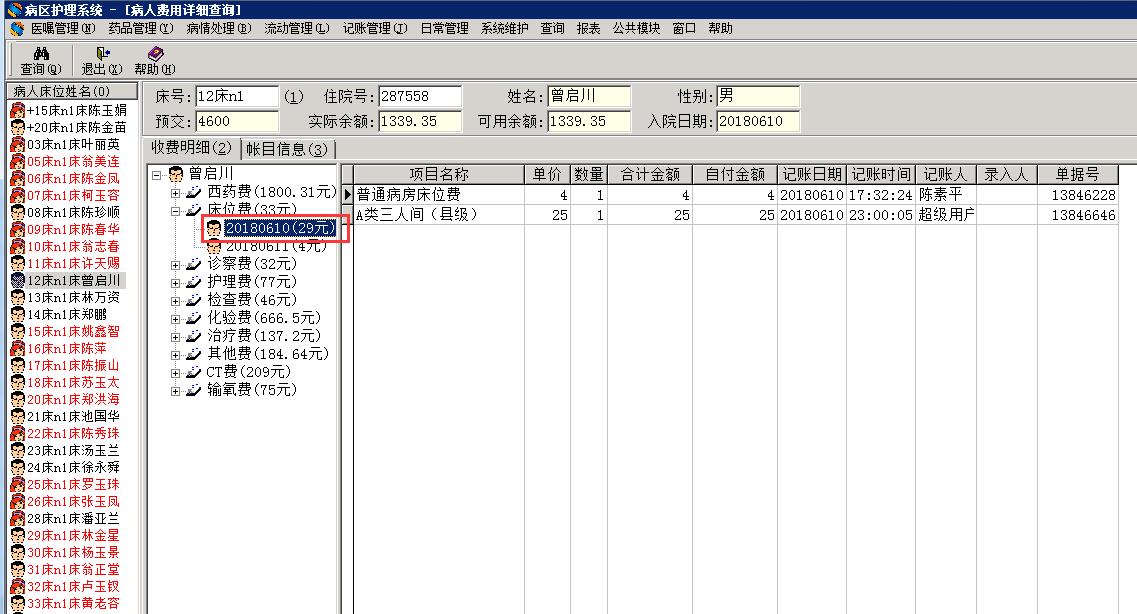Expand the 护理费 tree node
Screen dimensions: 1137x614
175,283
